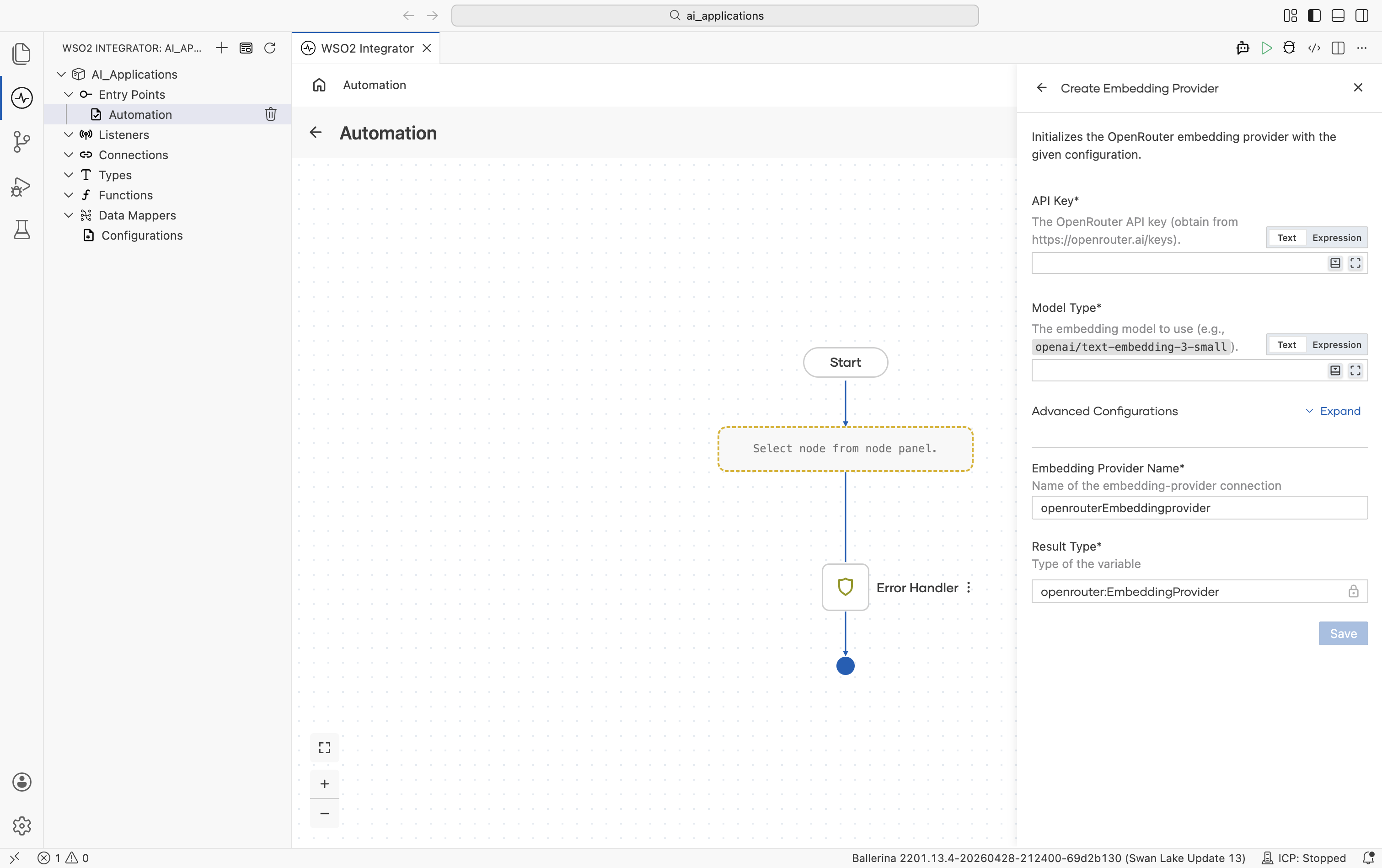The height and width of the screenshot is (868, 1382).
Task: Go back in Create Embedding Provider panel
Action: click(1042, 87)
